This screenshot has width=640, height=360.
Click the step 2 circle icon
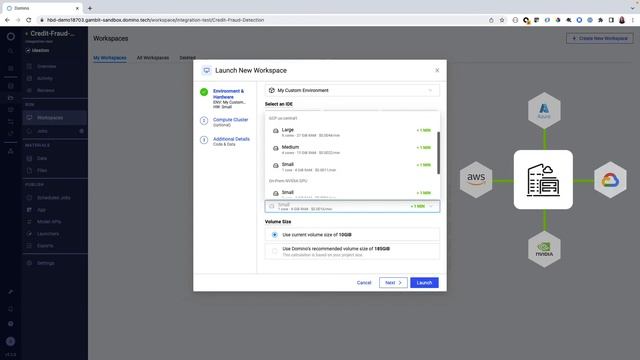[204, 120]
